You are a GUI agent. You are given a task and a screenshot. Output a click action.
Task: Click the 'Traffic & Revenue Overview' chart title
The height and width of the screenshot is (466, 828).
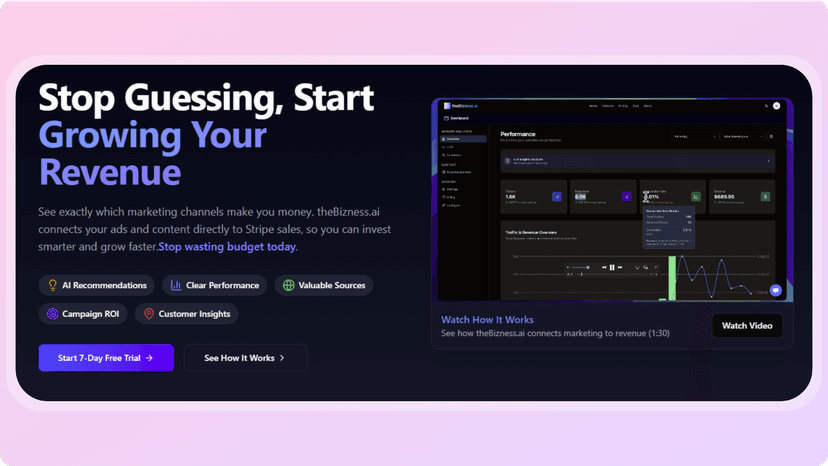[531, 232]
